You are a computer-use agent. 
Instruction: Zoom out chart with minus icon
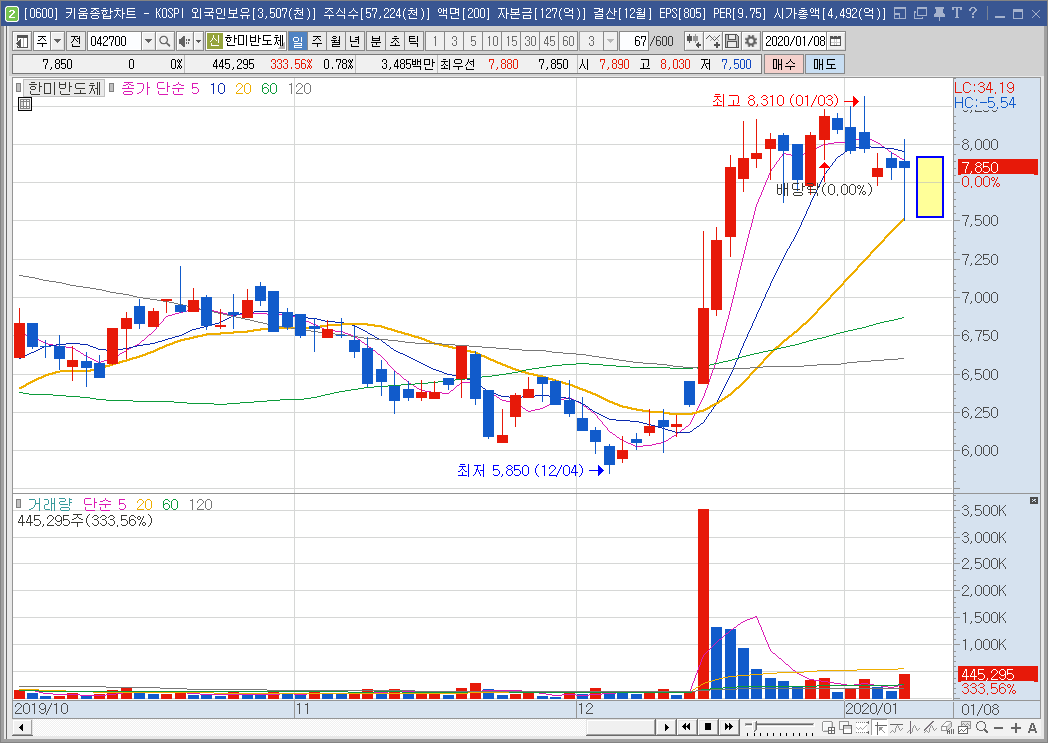pyautogui.click(x=999, y=728)
